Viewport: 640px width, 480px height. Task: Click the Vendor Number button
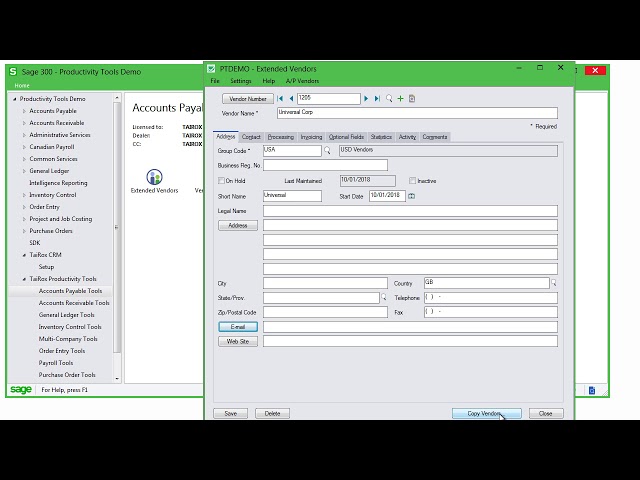248,99
